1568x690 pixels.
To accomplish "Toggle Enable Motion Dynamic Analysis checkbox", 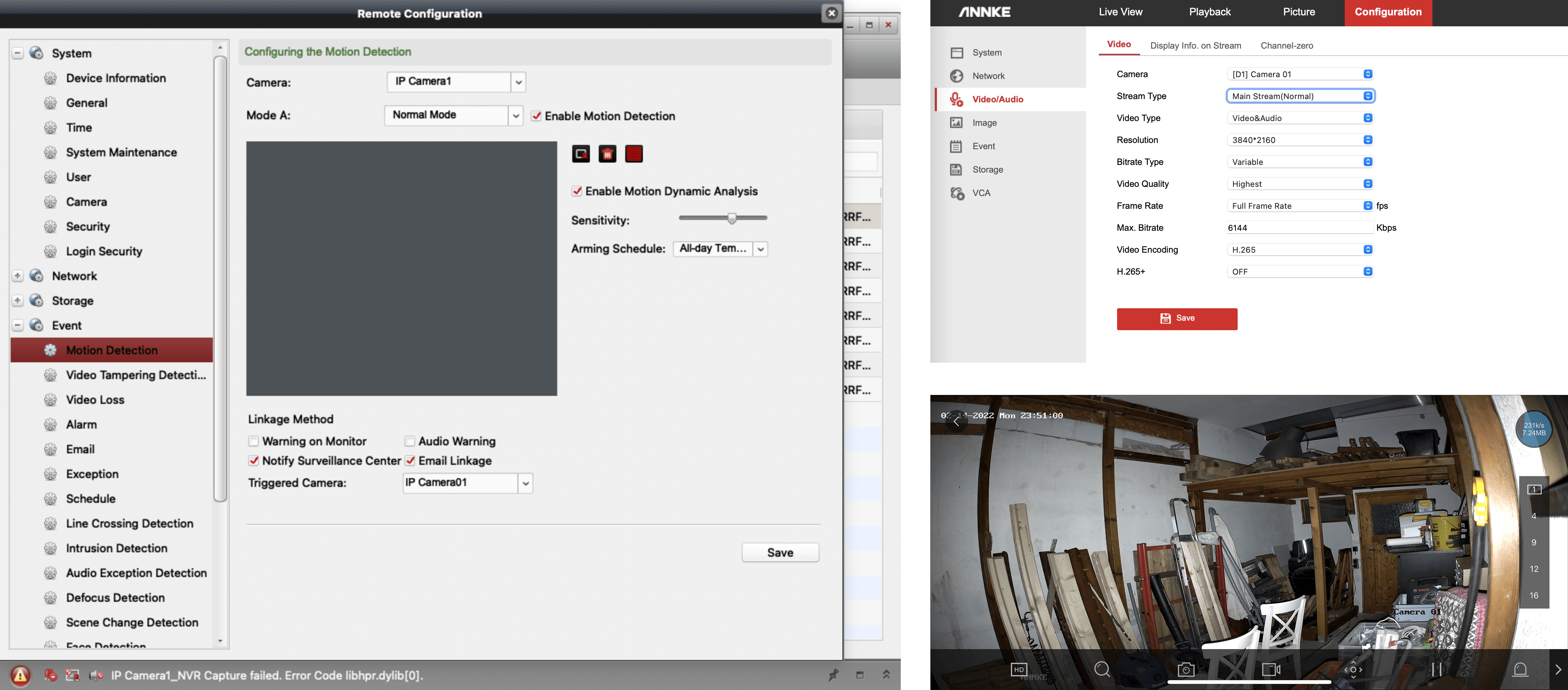I will click(x=576, y=191).
